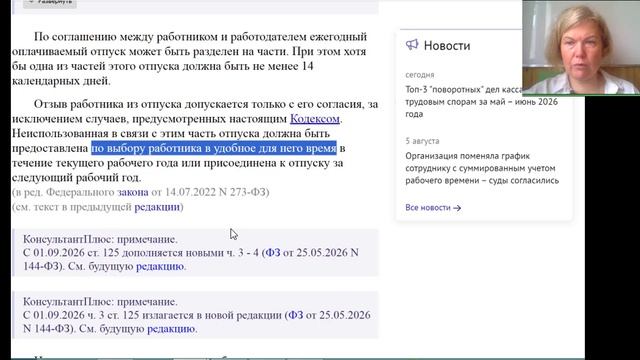Image resolution: width=640 pixels, height=360 pixels.
Task: Open the news about Организация поменяла график
Action: [482, 168]
